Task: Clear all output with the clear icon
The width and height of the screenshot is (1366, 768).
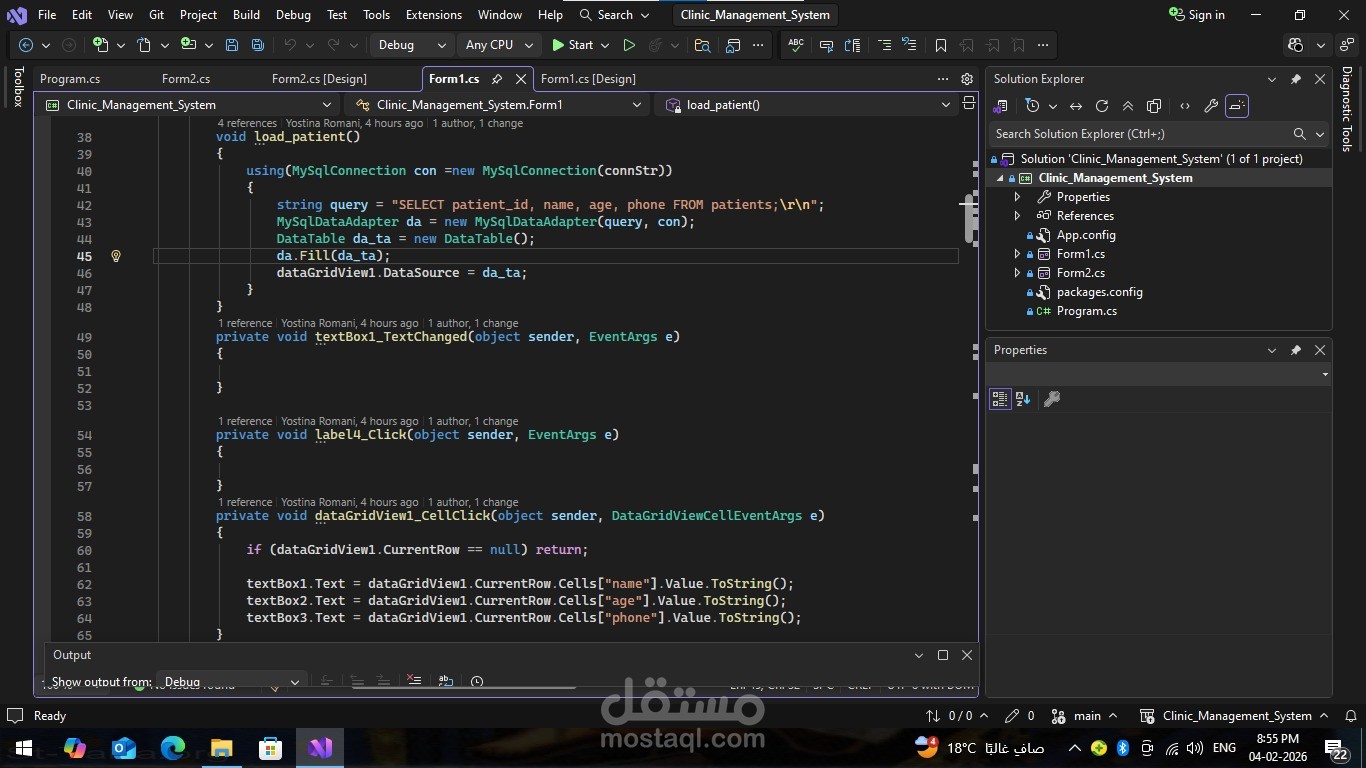Action: 414,681
